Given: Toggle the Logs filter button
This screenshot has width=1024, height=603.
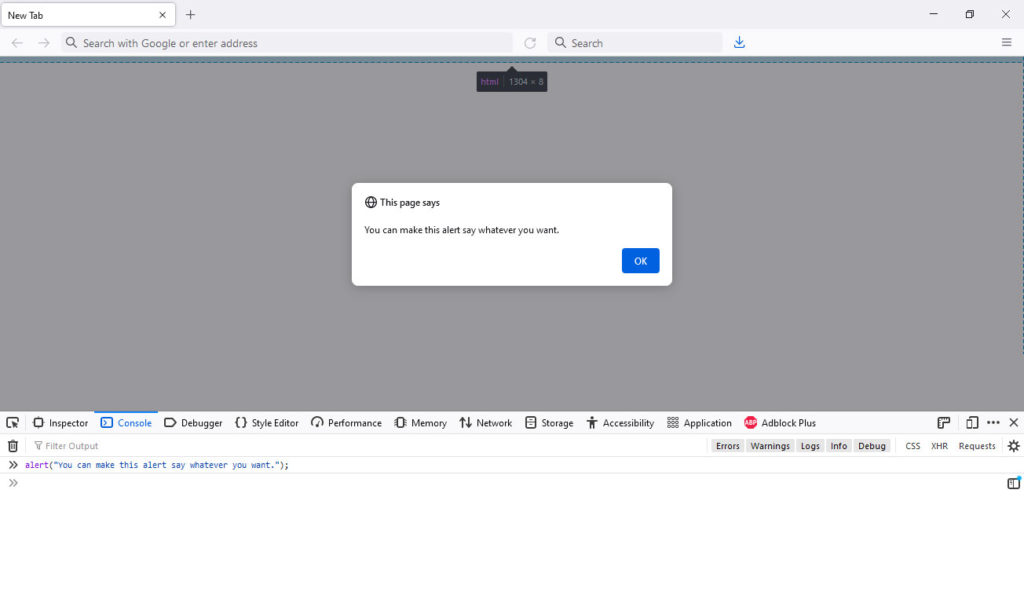Looking at the screenshot, I should point(810,446).
